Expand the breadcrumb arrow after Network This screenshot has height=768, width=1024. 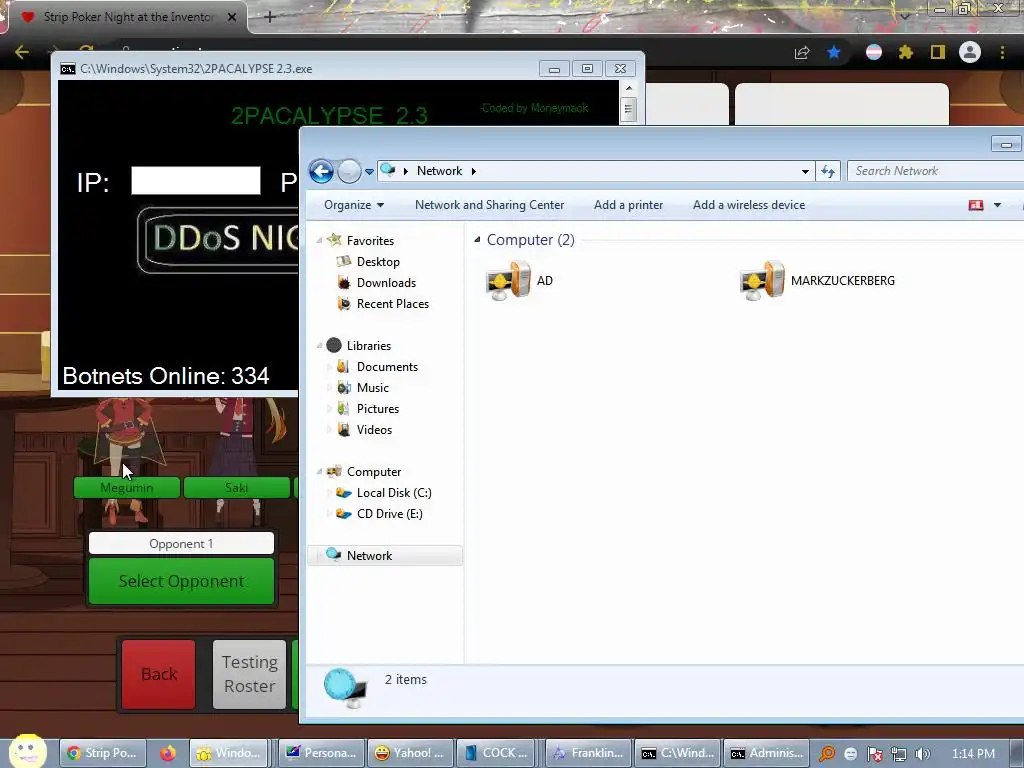(x=474, y=171)
